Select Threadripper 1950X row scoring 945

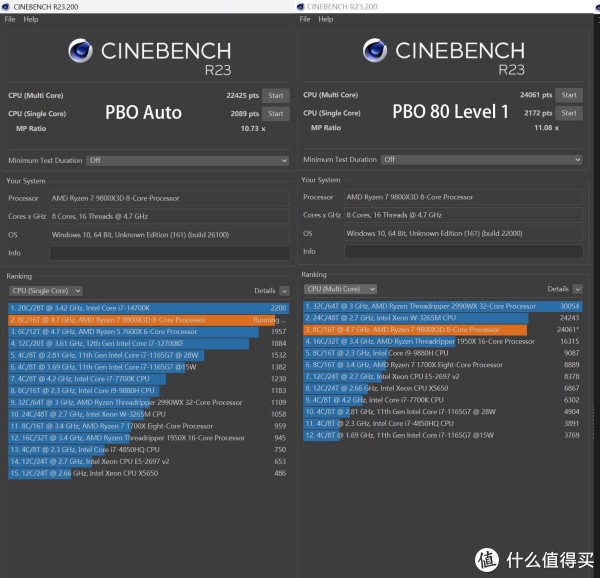pos(148,438)
